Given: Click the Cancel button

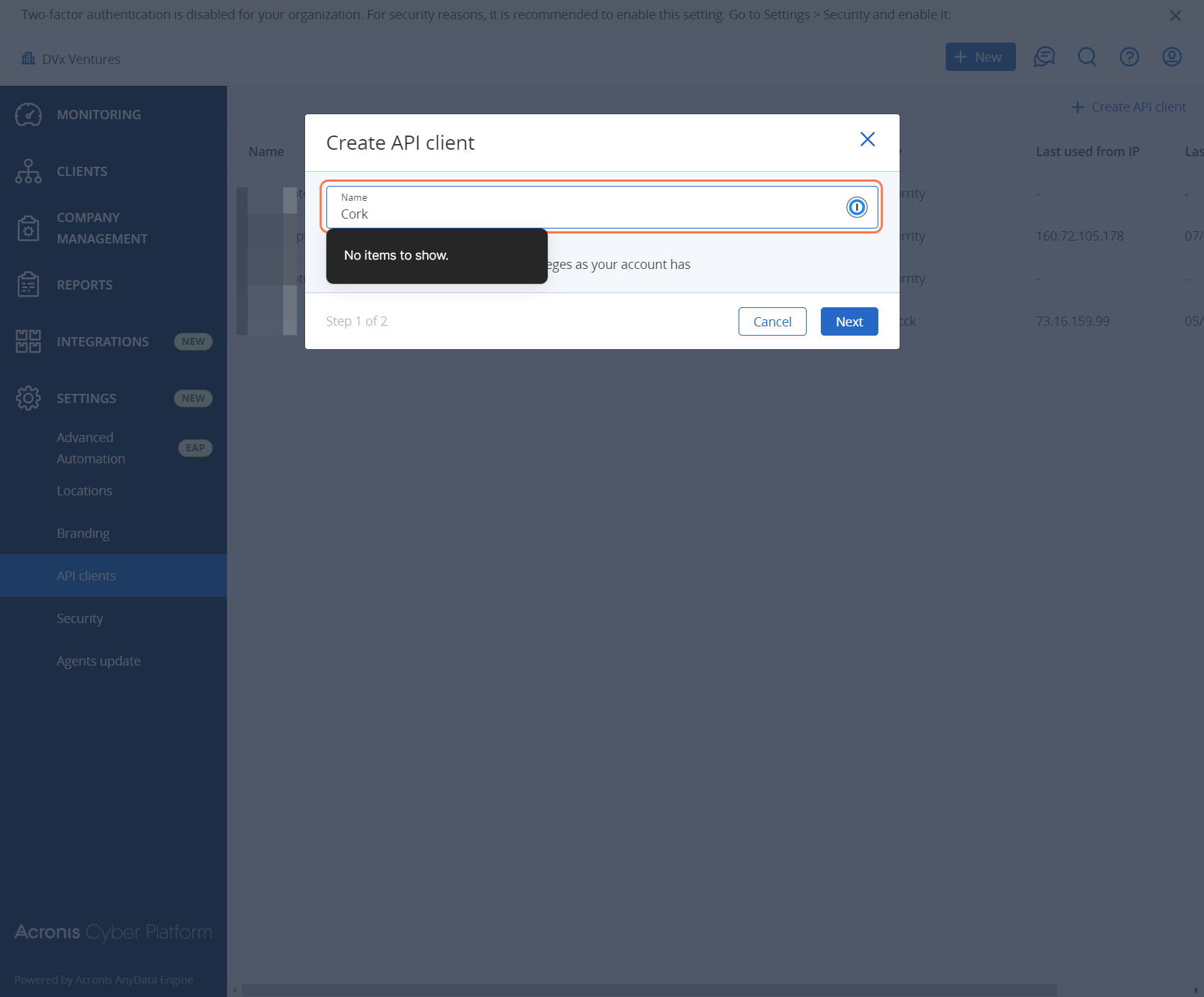Looking at the screenshot, I should pos(773,321).
